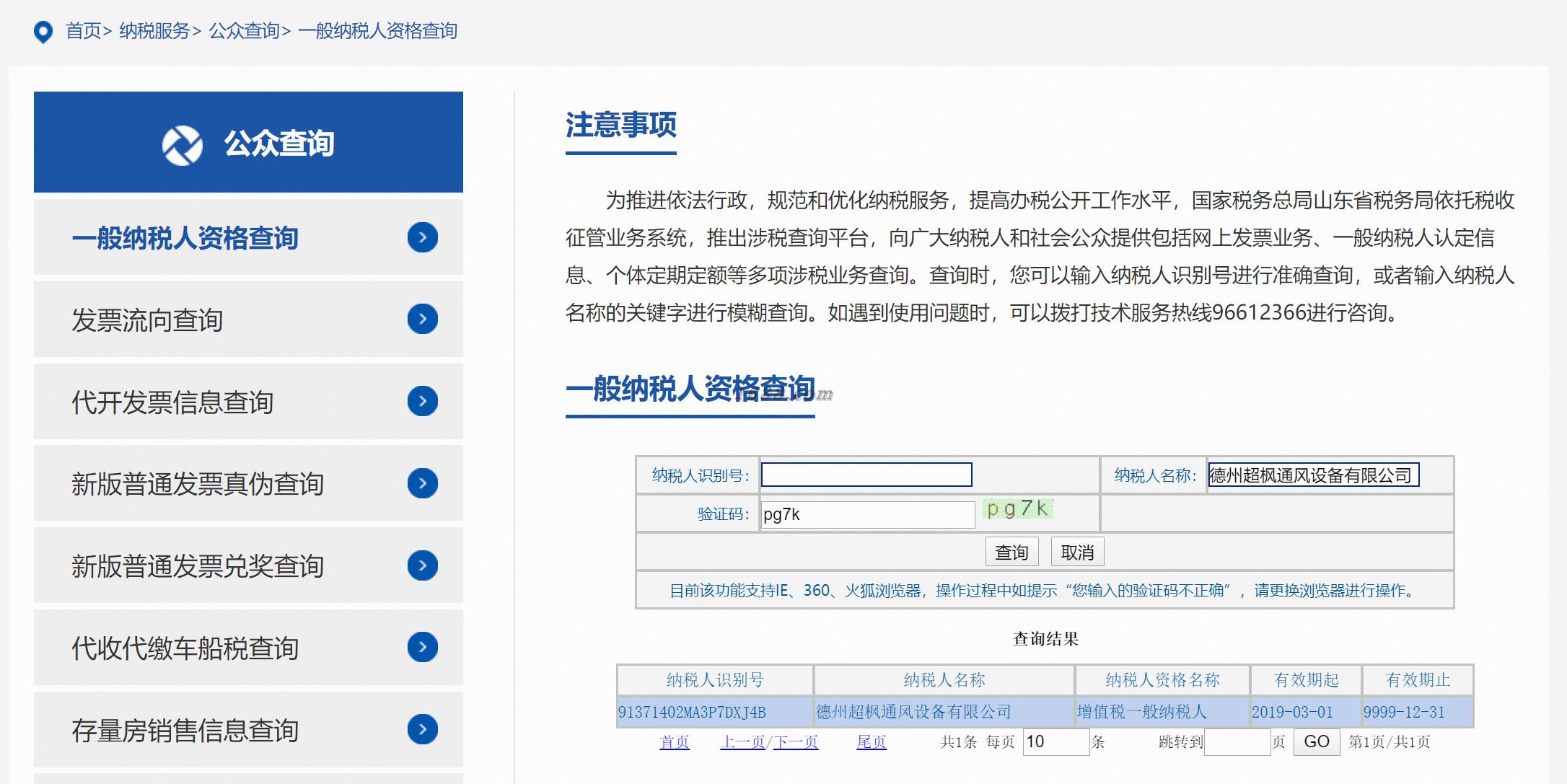Click arrow icon beside 一般纳税人资格查询
1567x784 pixels.
(x=422, y=237)
